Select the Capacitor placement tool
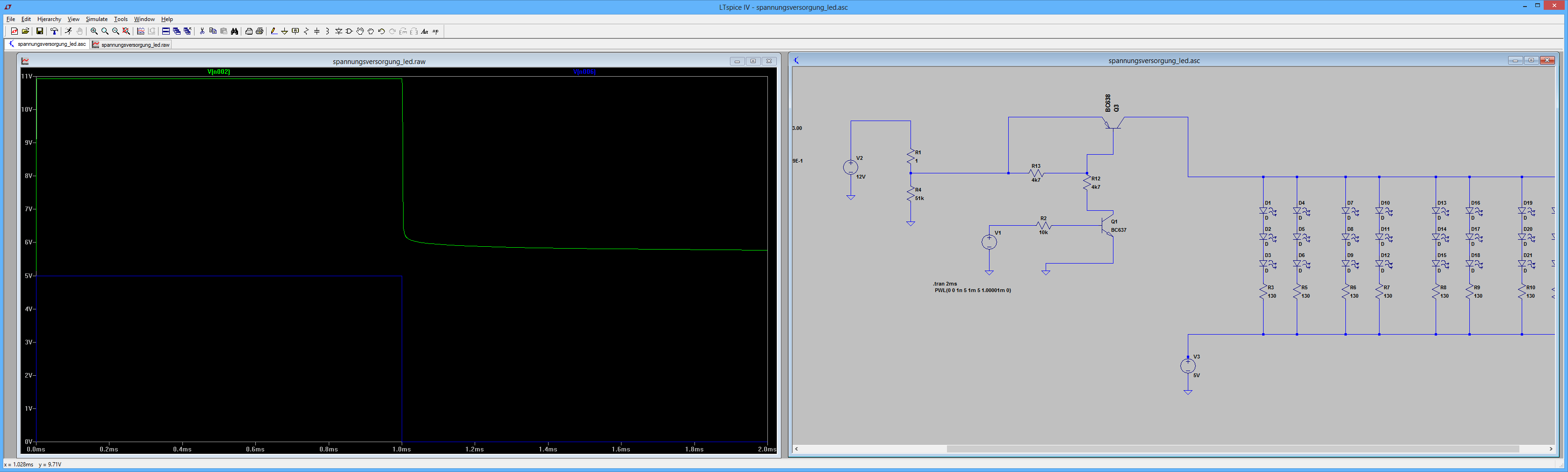The width and height of the screenshot is (1568, 472). pyautogui.click(x=317, y=31)
